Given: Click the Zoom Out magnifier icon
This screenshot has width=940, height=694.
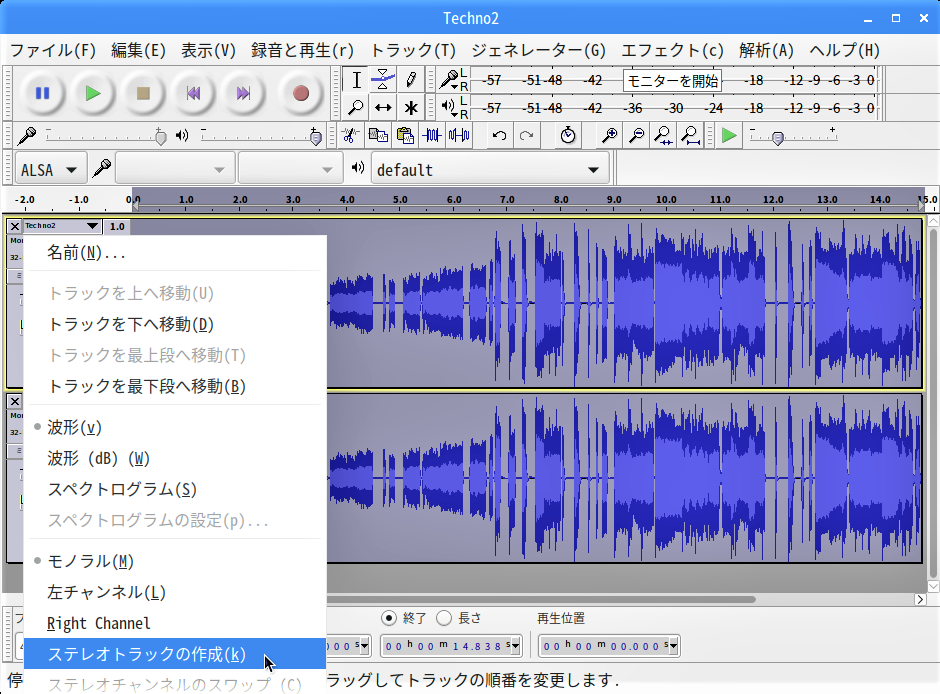Looking at the screenshot, I should pos(636,135).
